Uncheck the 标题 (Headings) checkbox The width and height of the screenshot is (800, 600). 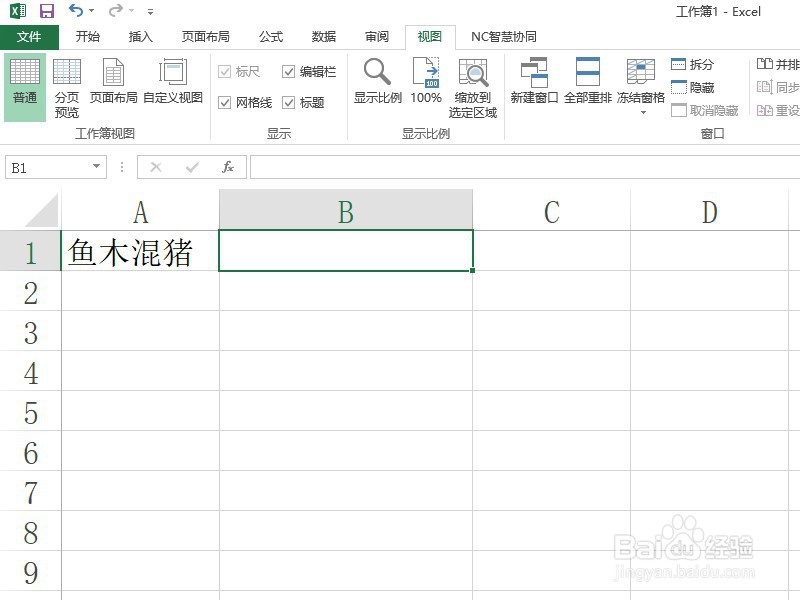tap(286, 103)
